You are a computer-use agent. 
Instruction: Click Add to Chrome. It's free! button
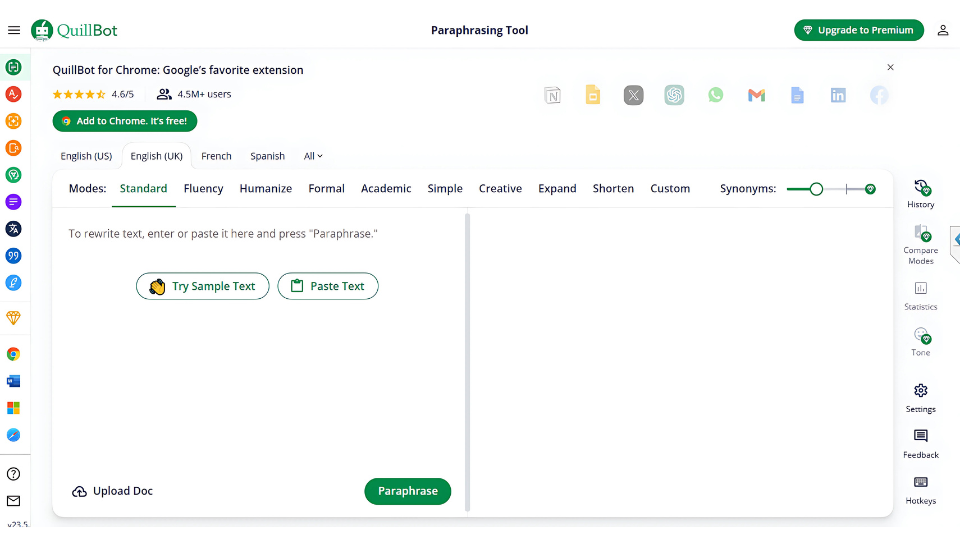[x=125, y=121]
